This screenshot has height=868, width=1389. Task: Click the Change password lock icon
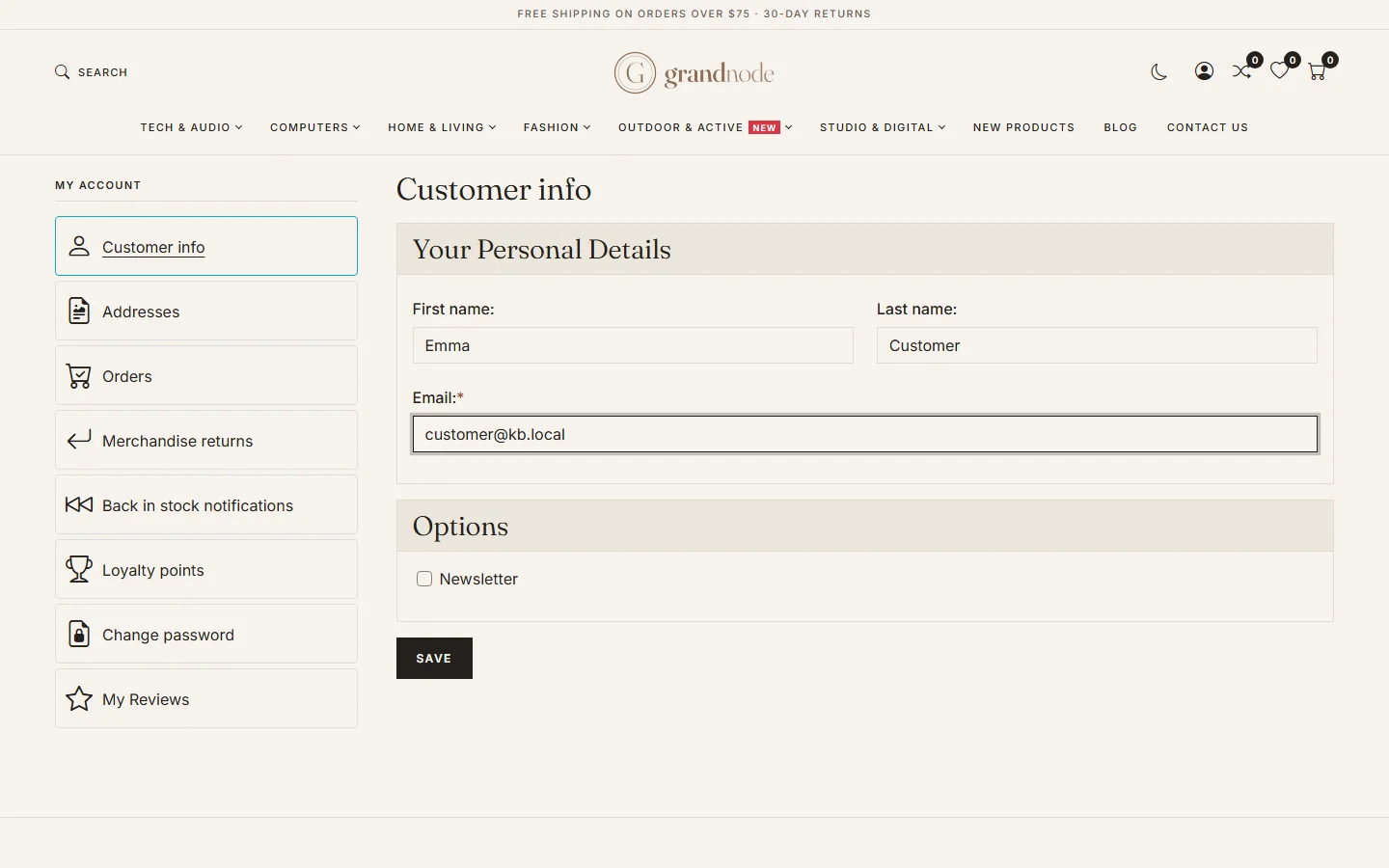click(79, 634)
